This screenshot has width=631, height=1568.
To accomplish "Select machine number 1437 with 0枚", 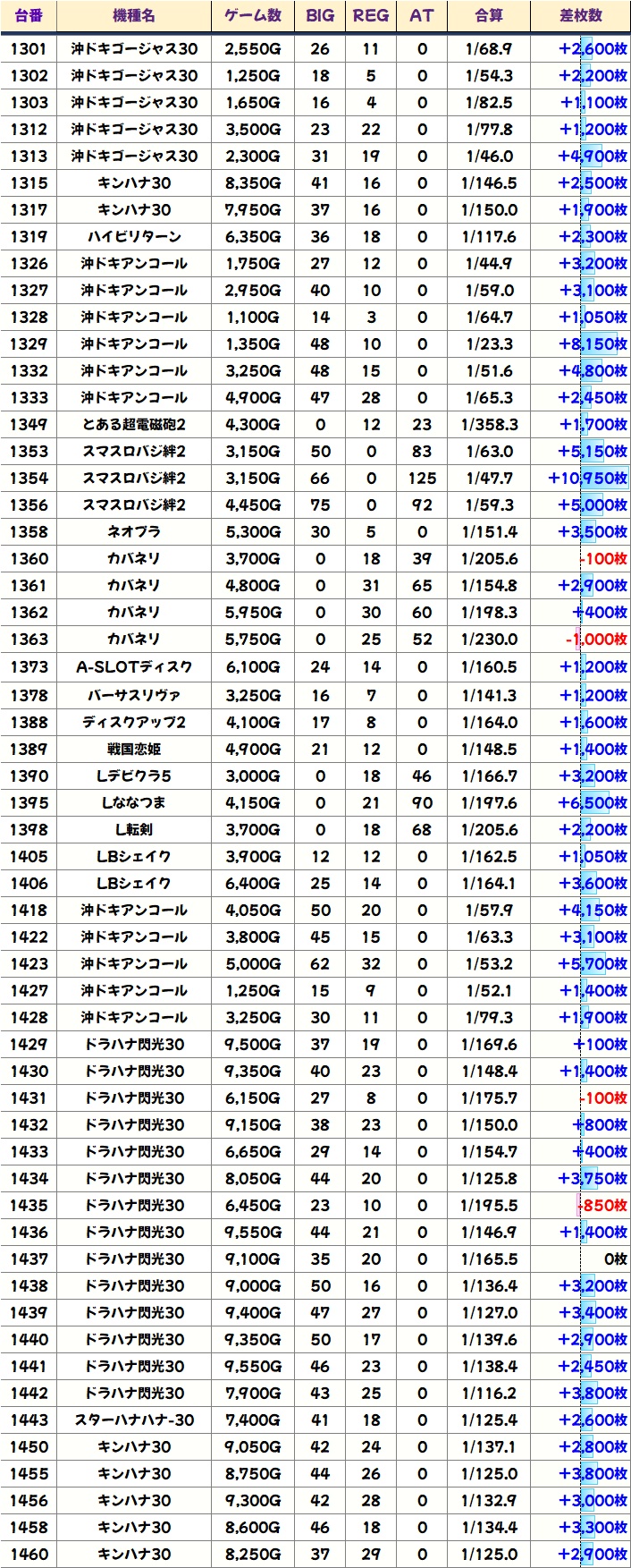I will click(29, 1259).
